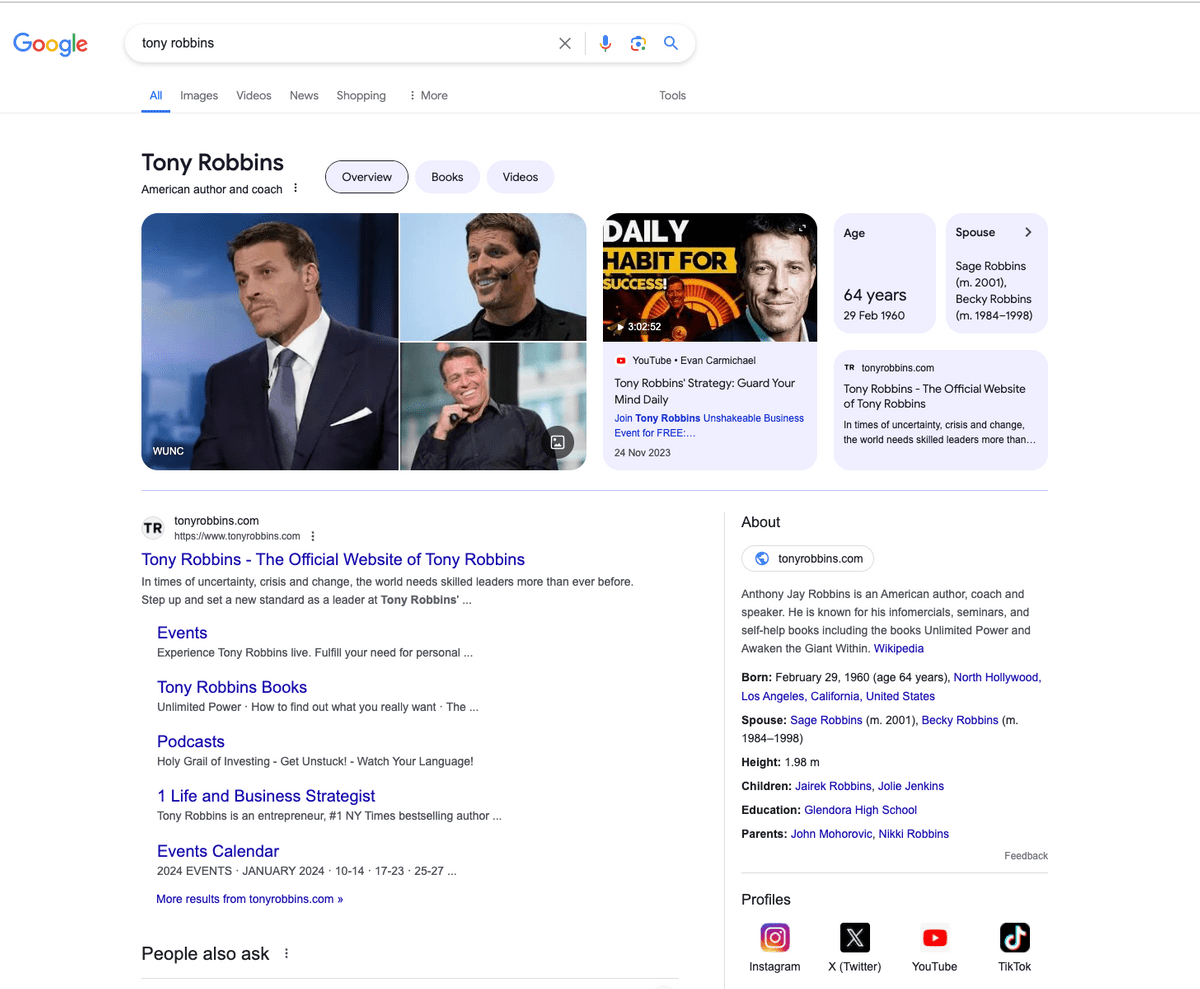The width and height of the screenshot is (1200, 989).
Task: Open the People also ask options menu
Action: [286, 954]
